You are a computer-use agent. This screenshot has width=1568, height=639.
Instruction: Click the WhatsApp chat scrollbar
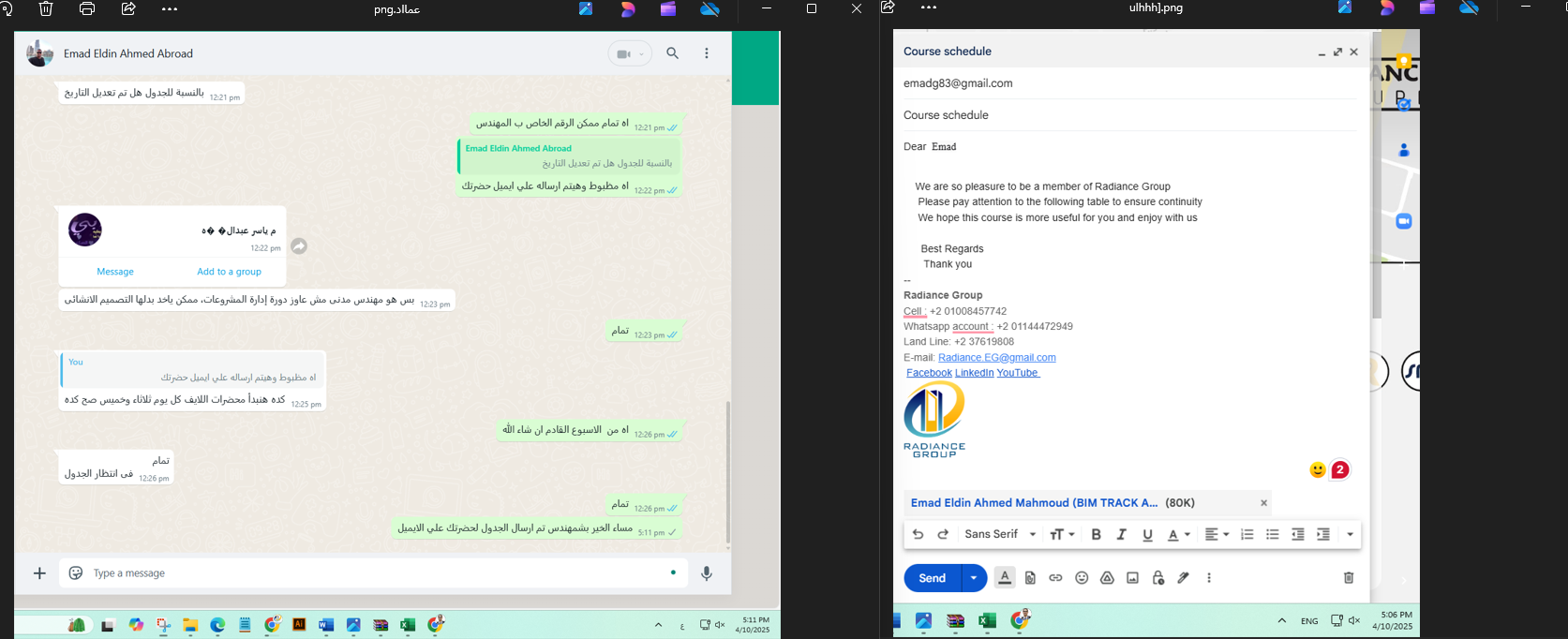tap(728, 472)
